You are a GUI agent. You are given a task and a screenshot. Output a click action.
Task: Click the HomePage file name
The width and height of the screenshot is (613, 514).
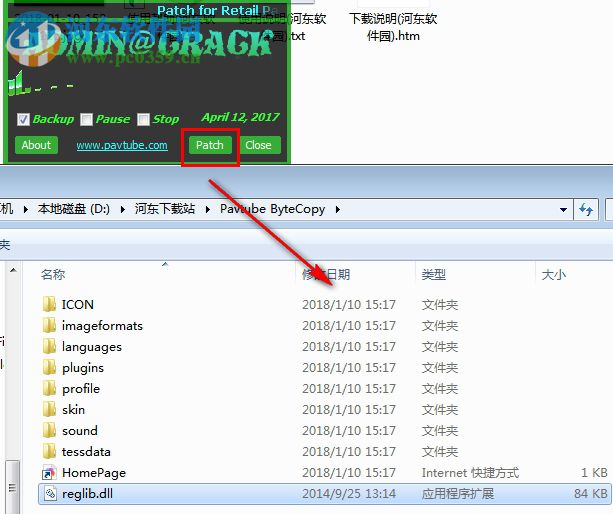pos(94,473)
